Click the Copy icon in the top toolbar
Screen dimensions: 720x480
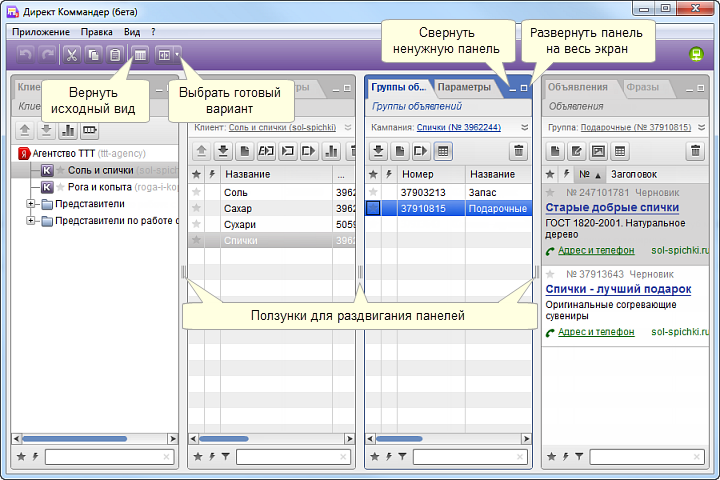click(94, 55)
